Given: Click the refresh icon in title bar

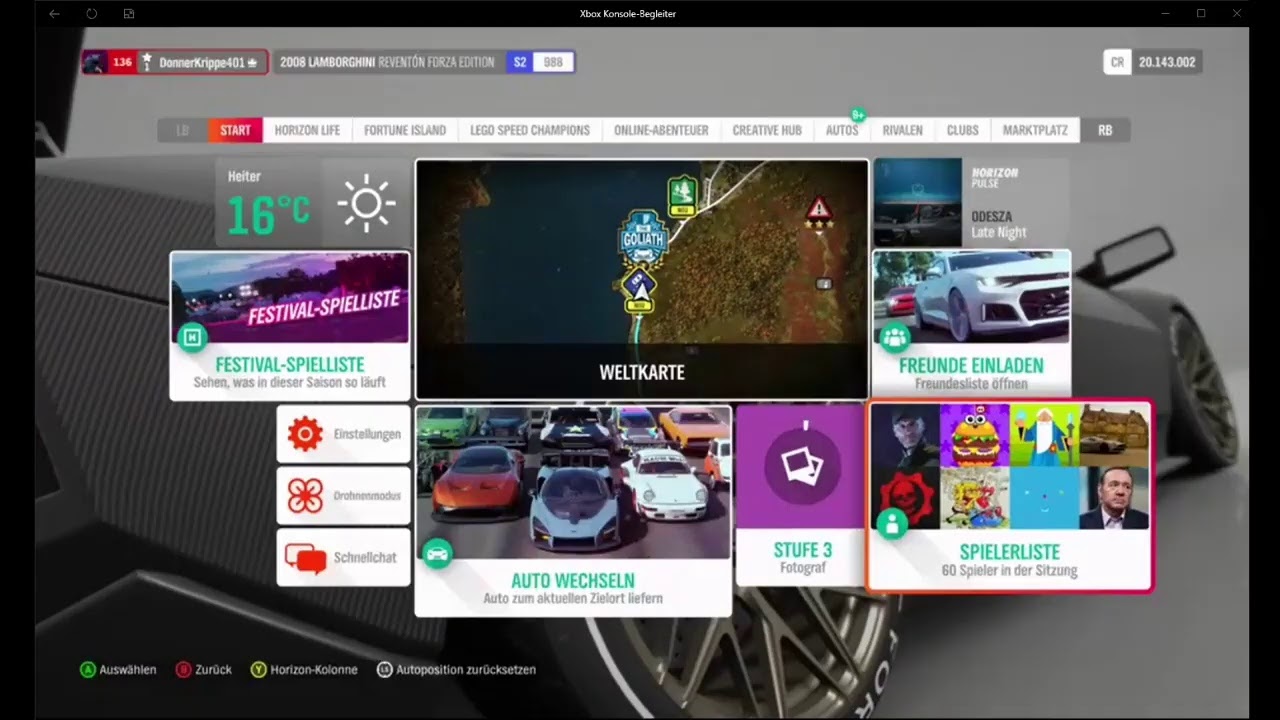Looking at the screenshot, I should click(x=92, y=14).
